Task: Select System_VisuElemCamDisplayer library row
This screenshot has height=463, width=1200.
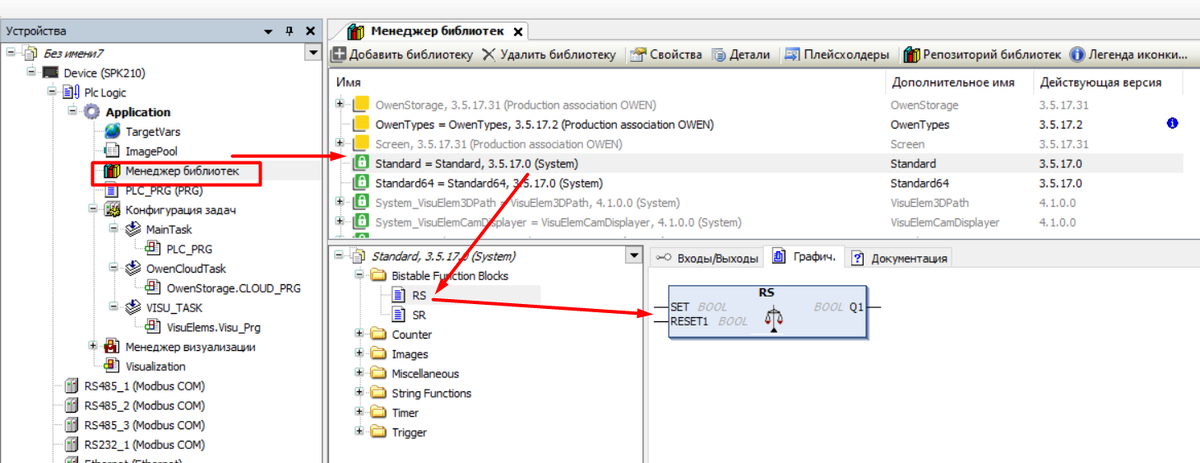Action: 758,222
